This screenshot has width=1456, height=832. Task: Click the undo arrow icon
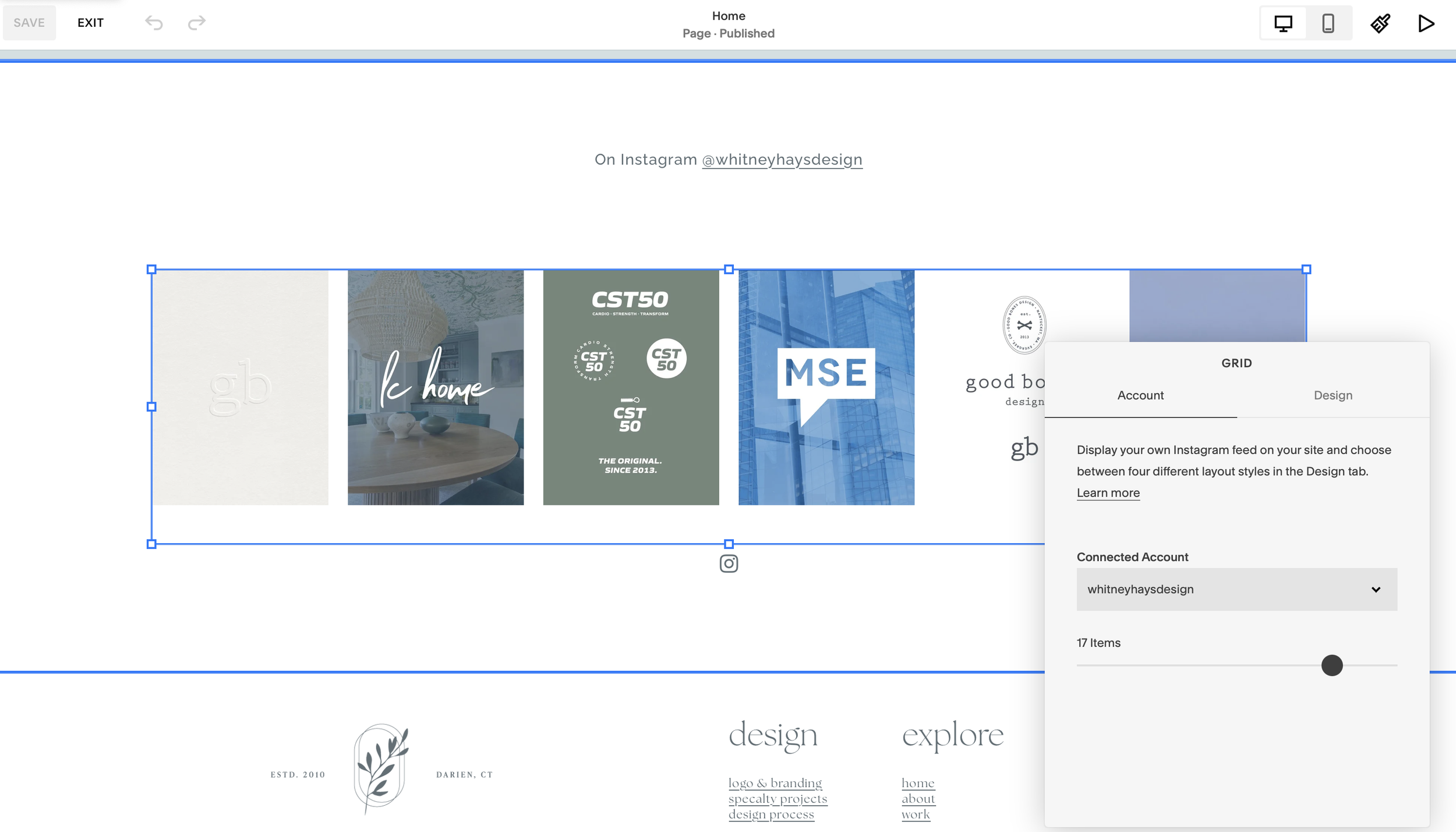click(154, 23)
